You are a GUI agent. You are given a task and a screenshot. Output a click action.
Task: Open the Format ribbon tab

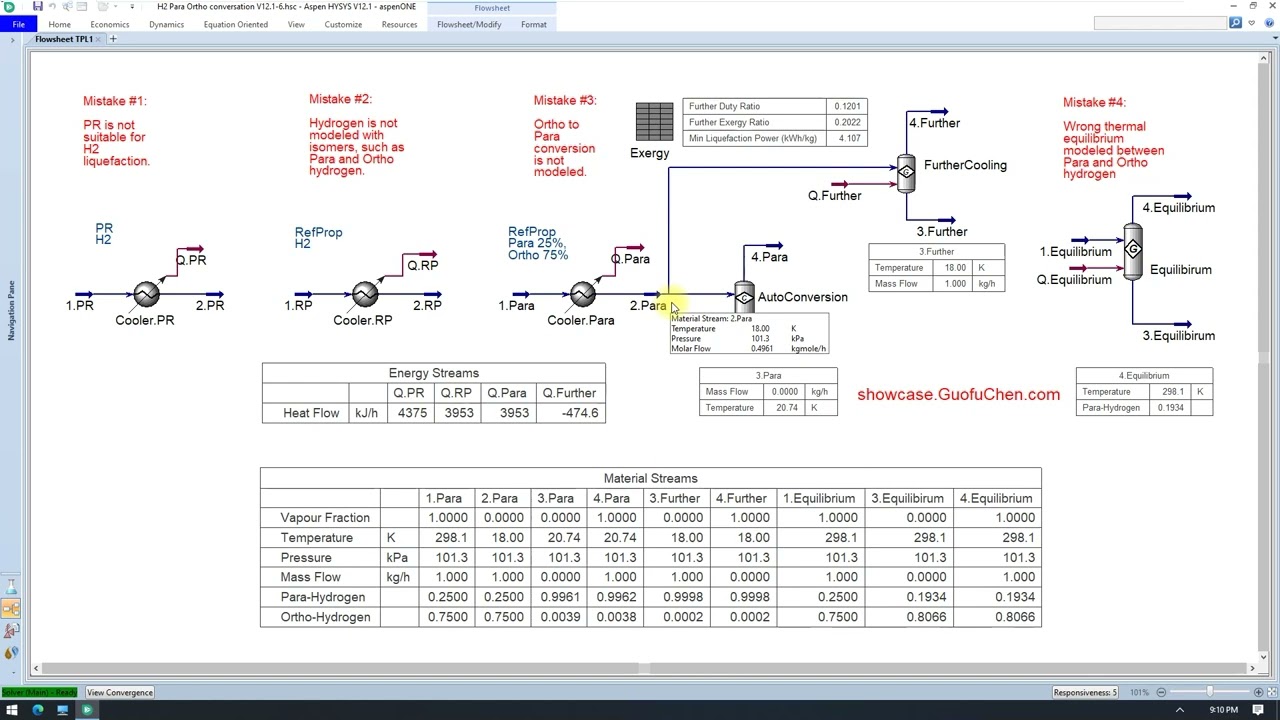tap(534, 24)
